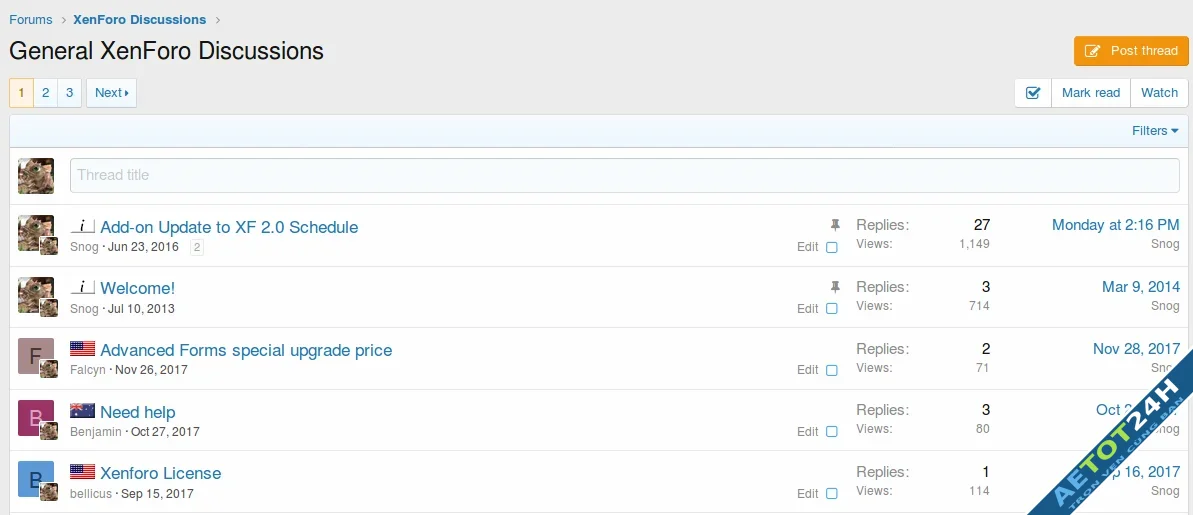Click the US flag next to Xenforo License
The height and width of the screenshot is (515, 1193).
(x=82, y=472)
